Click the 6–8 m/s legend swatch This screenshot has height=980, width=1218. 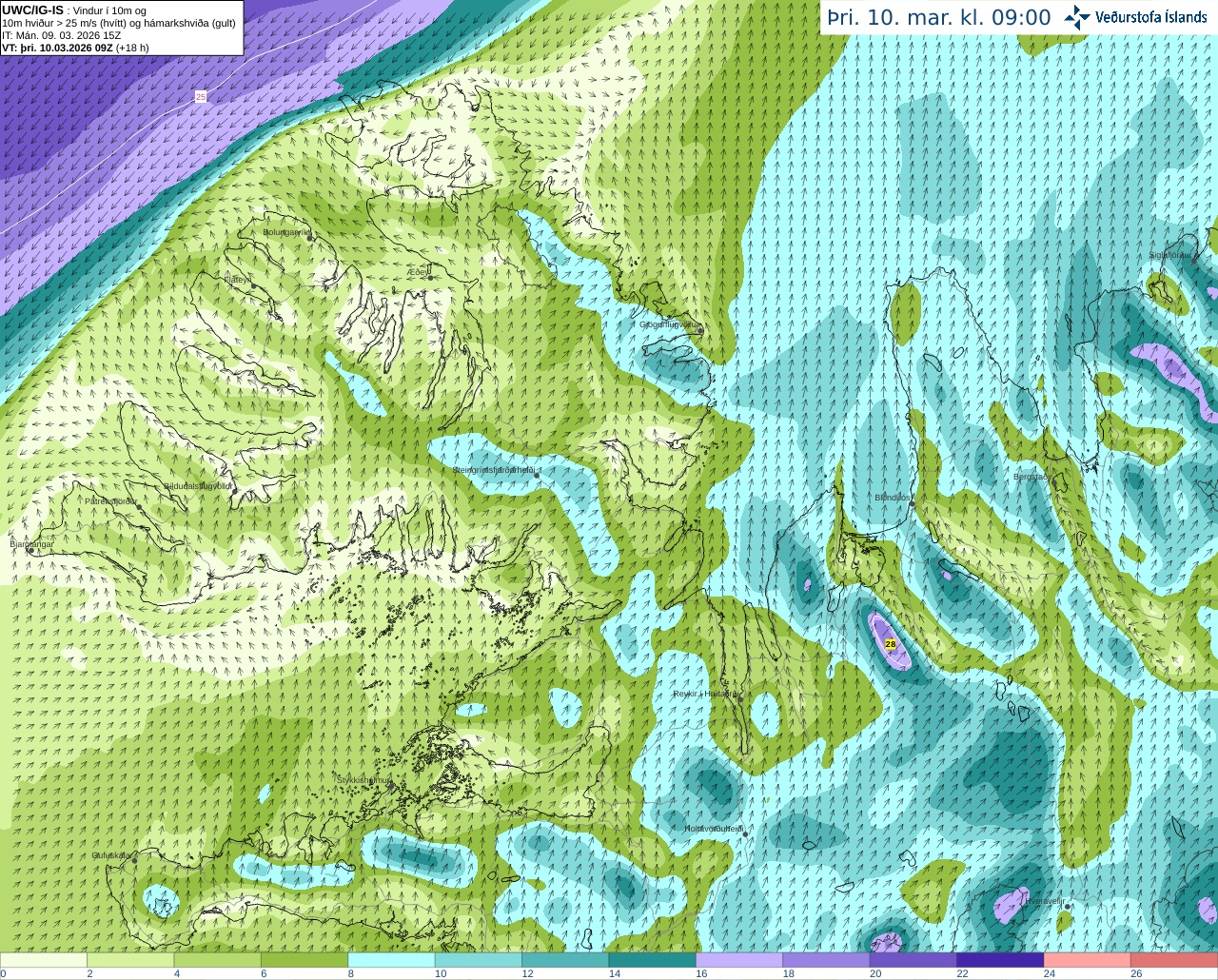point(304,960)
